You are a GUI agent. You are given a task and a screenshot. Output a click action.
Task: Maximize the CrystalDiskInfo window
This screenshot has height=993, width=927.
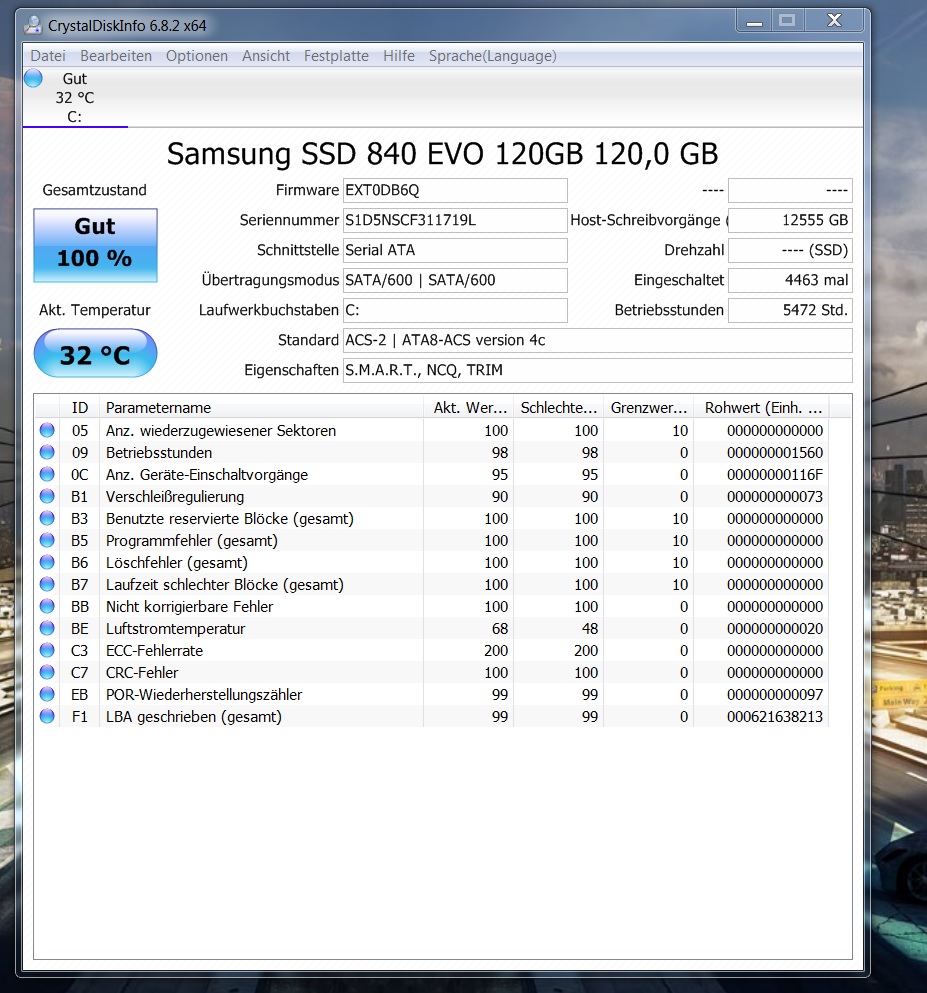(x=787, y=21)
